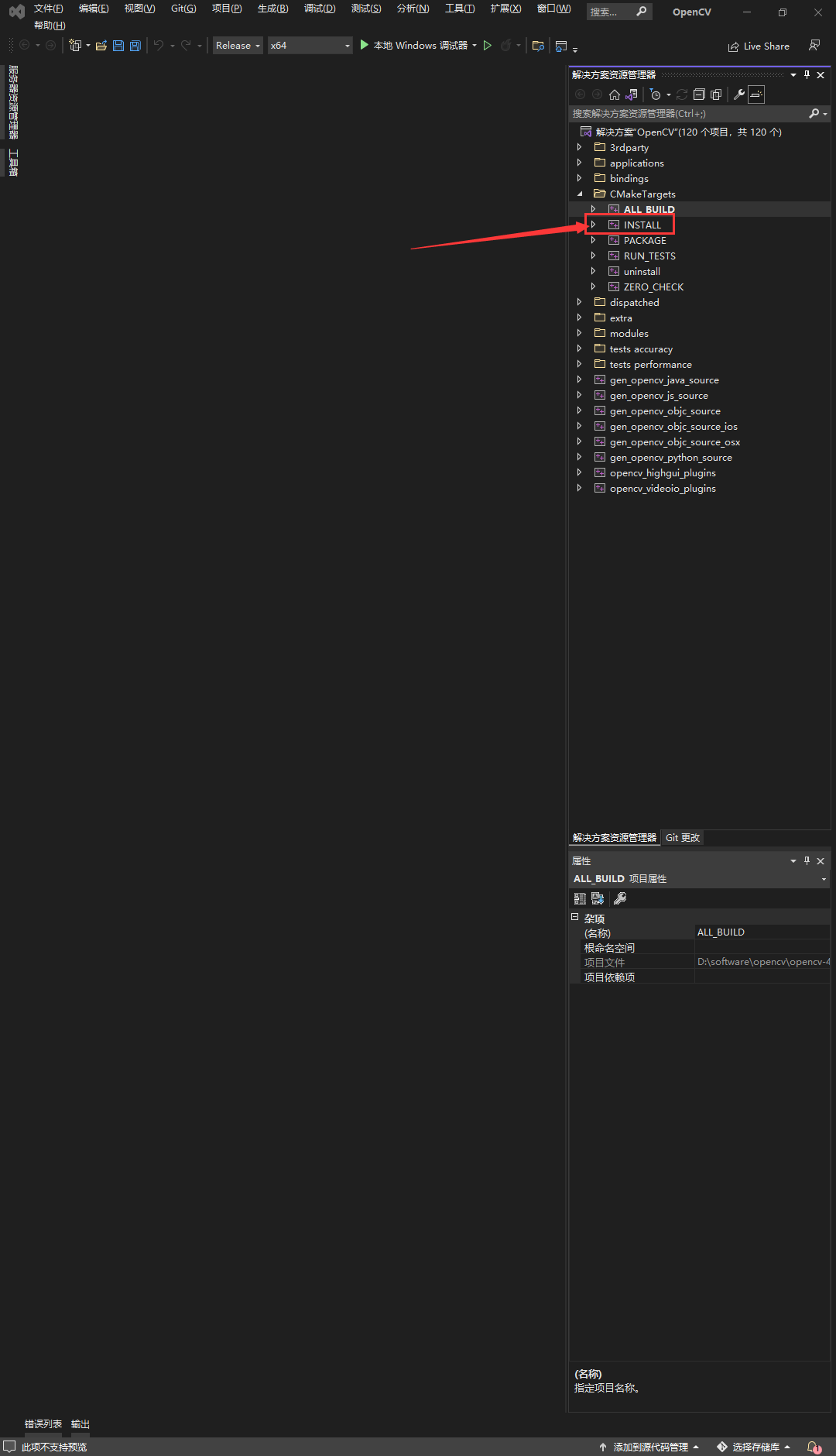Switch to the Git 更改 tab
The width and height of the screenshot is (836, 1456).
coord(683,838)
